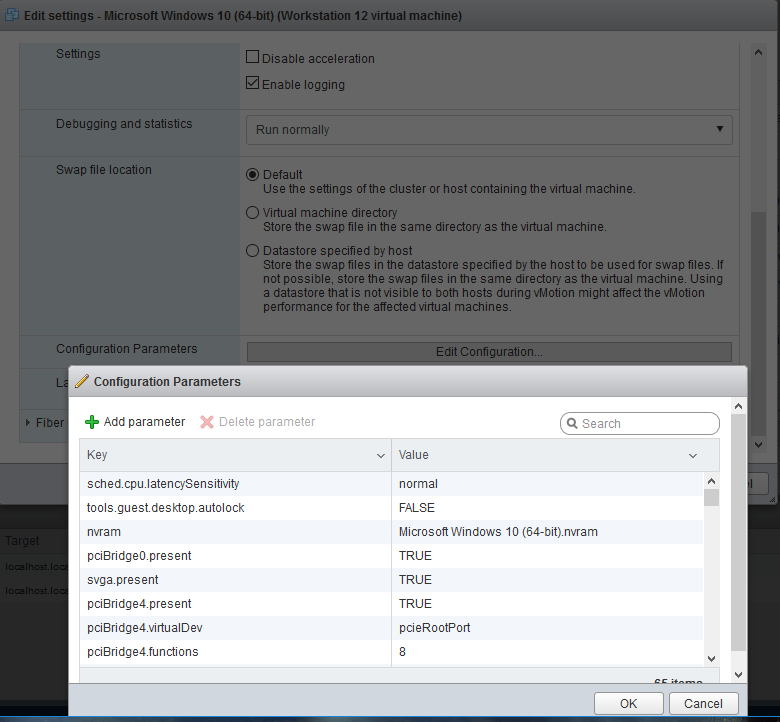Click parameter table scroll up arrow
Screen dimensions: 780x722
711,481
